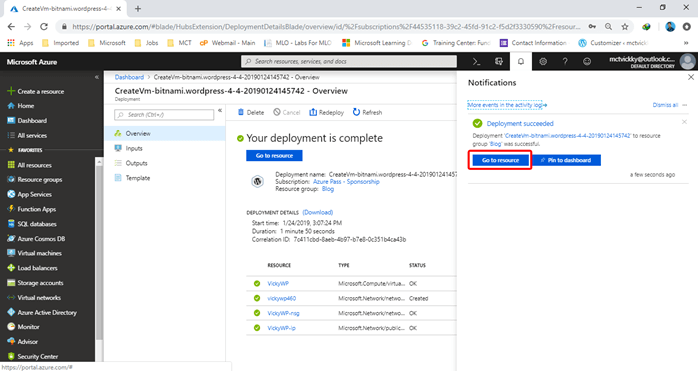Image resolution: width=698 pixels, height=371 pixels.
Task: Go to Home in Azure sidebar
Action: coord(21,106)
